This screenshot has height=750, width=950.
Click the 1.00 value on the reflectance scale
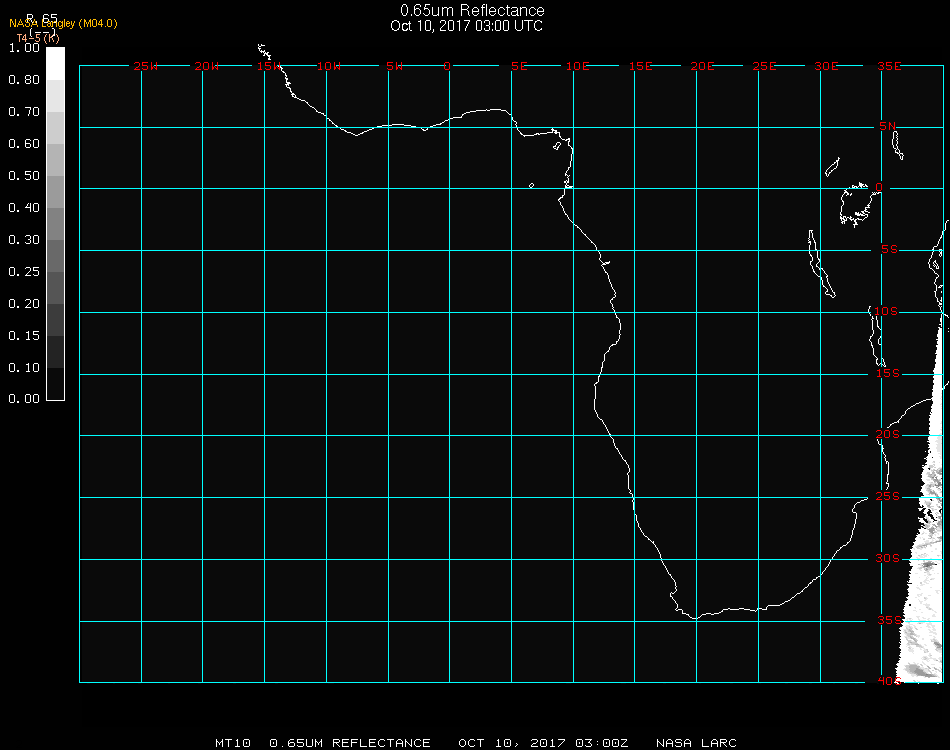pos(24,48)
